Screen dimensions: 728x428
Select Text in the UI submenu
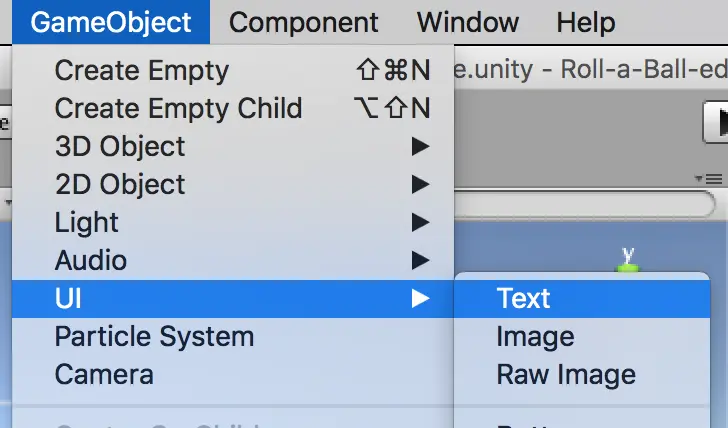[x=582, y=298]
